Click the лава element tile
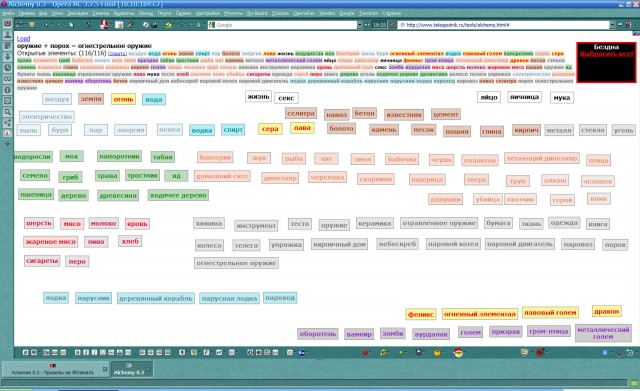Viewport: 640px width, 391px height. [302, 128]
